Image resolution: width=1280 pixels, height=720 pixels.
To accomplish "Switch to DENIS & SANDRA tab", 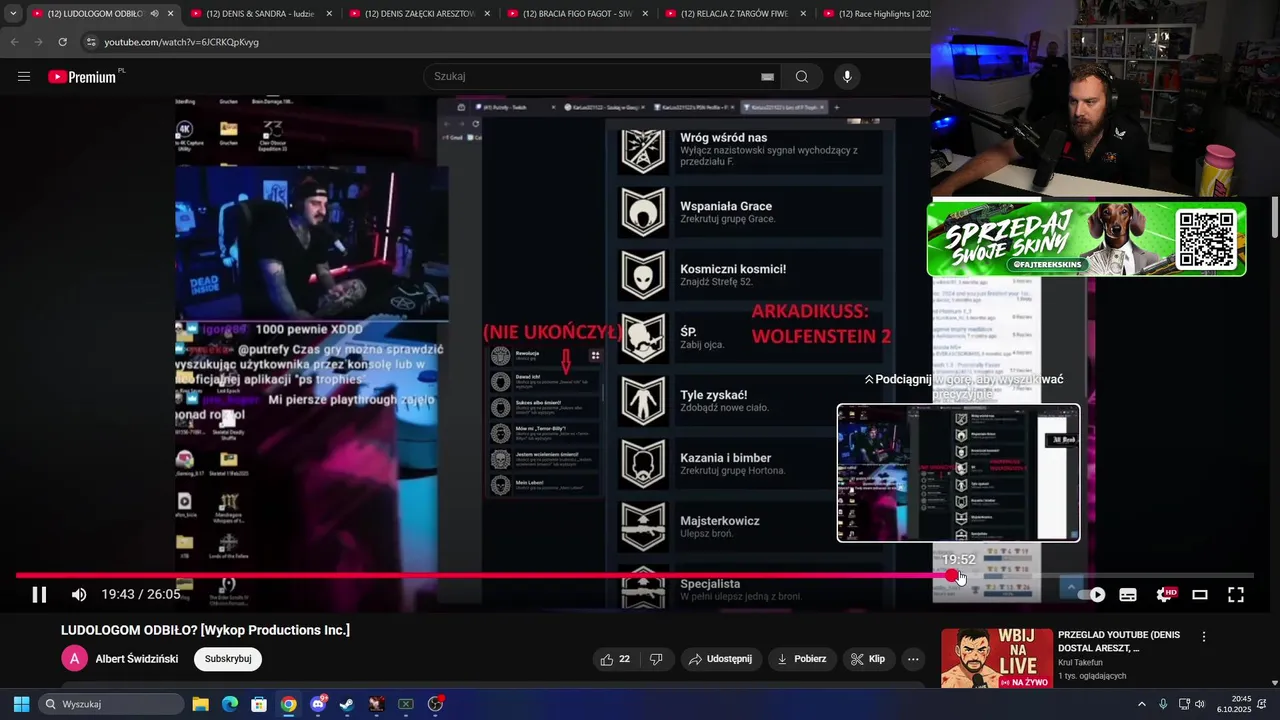I will (260, 14).
